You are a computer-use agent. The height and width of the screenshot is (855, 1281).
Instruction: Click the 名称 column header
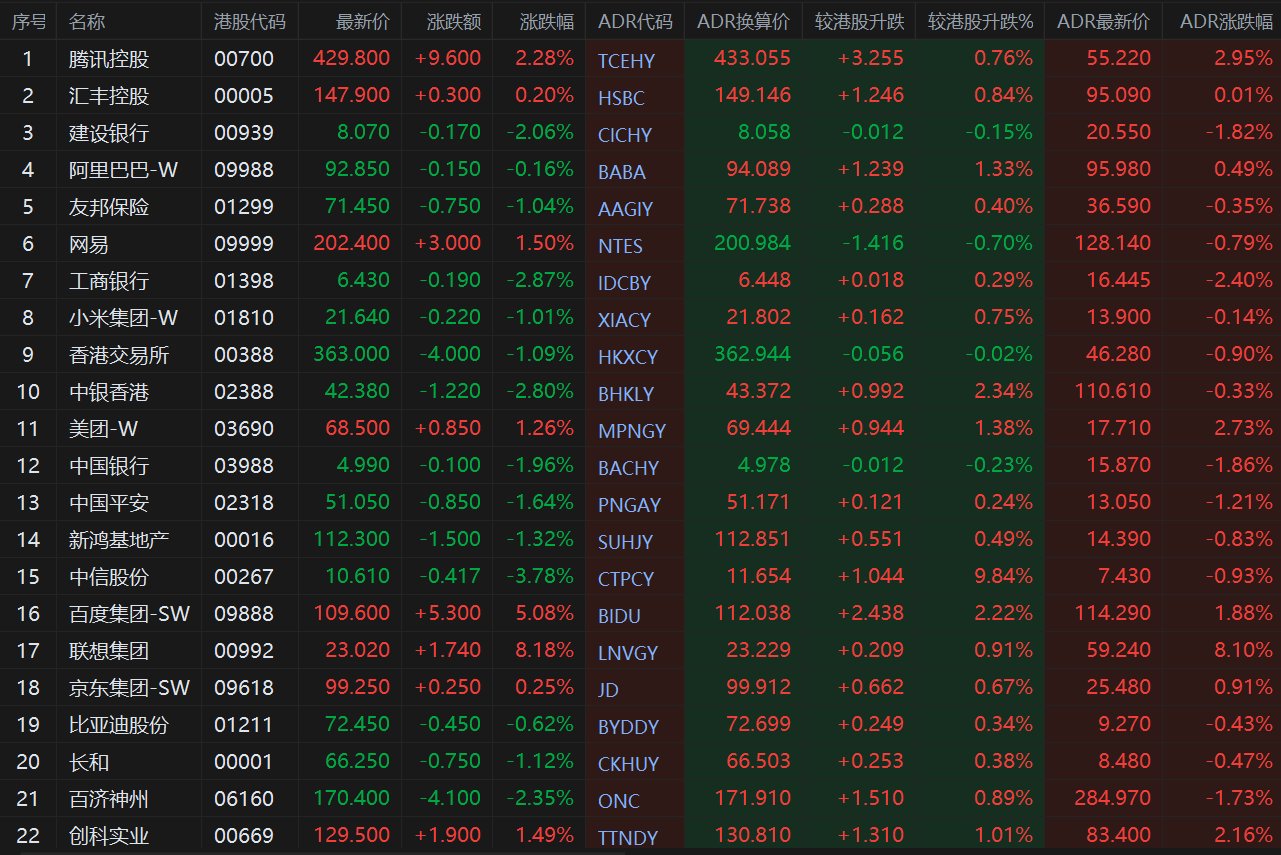pos(87,21)
